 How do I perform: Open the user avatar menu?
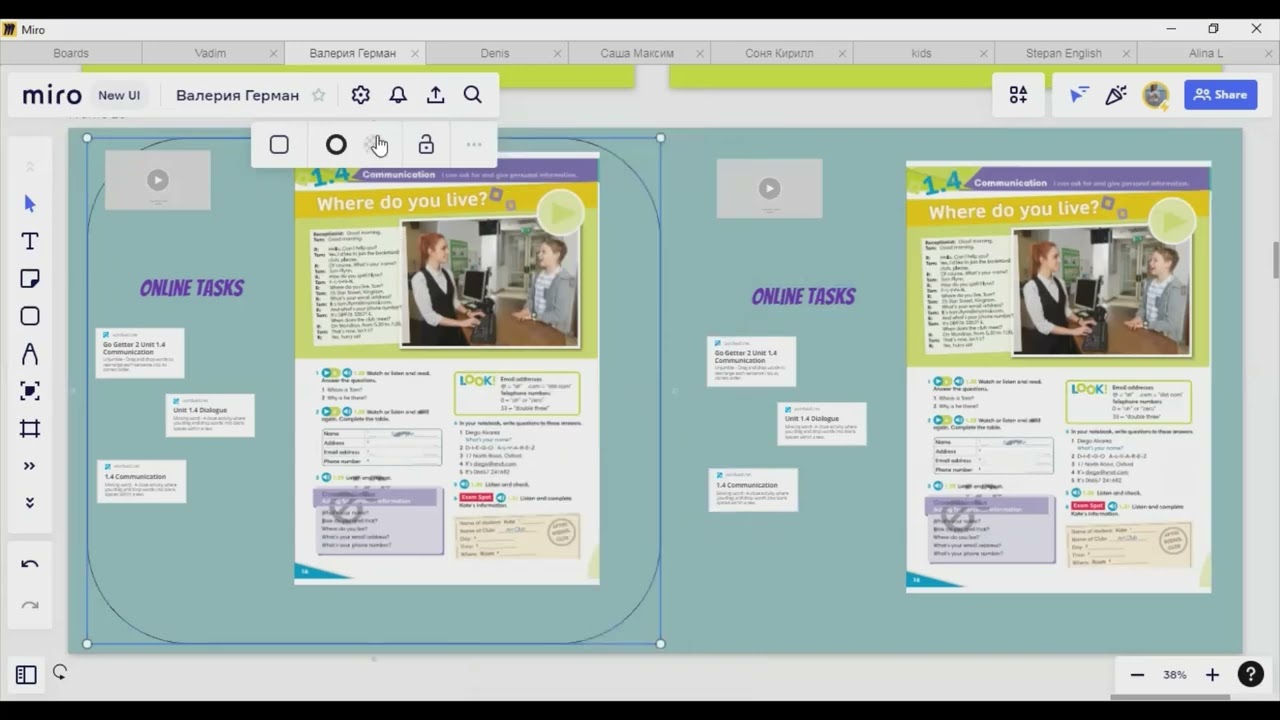pos(1156,95)
